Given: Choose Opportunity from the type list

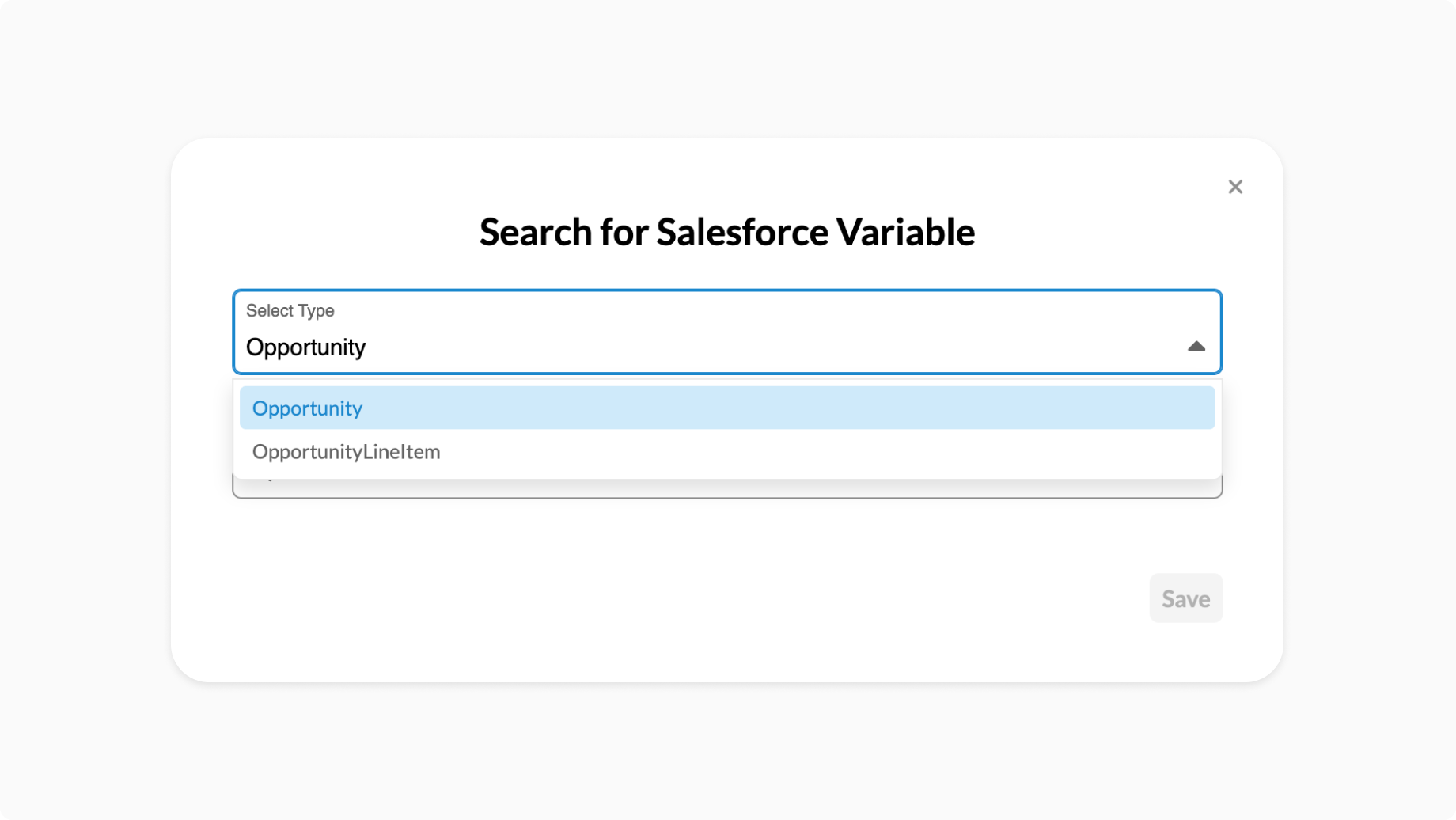Looking at the screenshot, I should point(727,408).
